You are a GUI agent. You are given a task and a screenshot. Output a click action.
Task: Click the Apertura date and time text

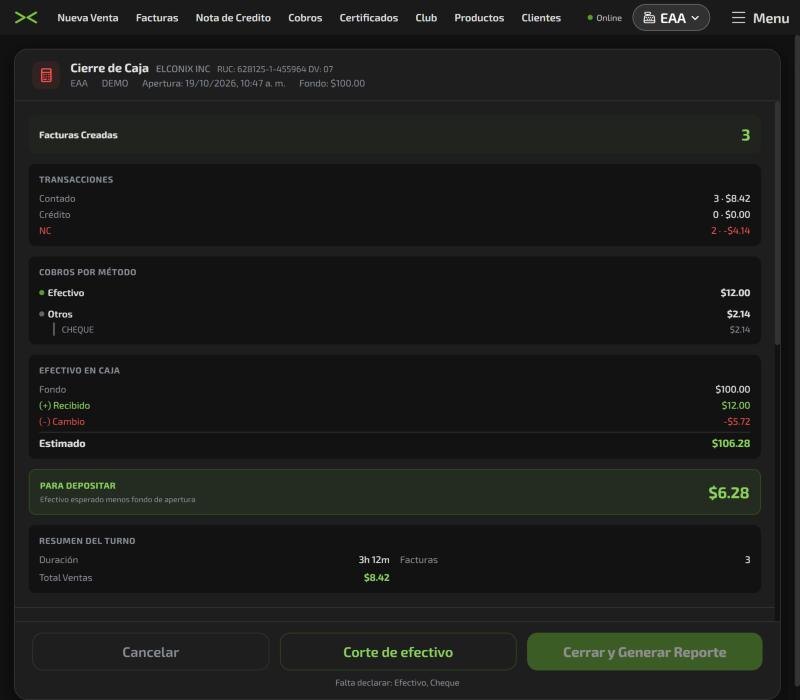point(214,83)
